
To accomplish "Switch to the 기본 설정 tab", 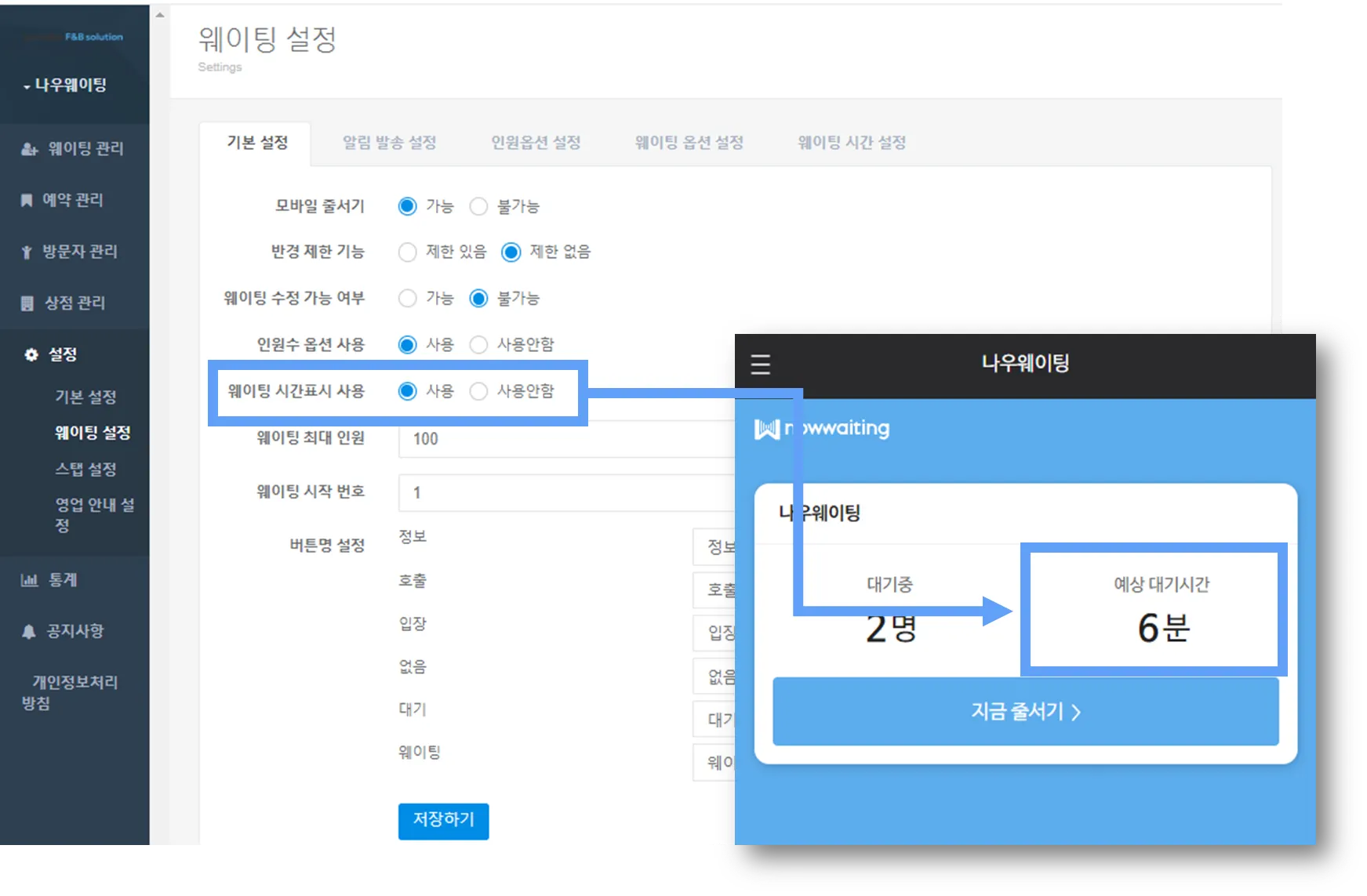I will (x=257, y=143).
